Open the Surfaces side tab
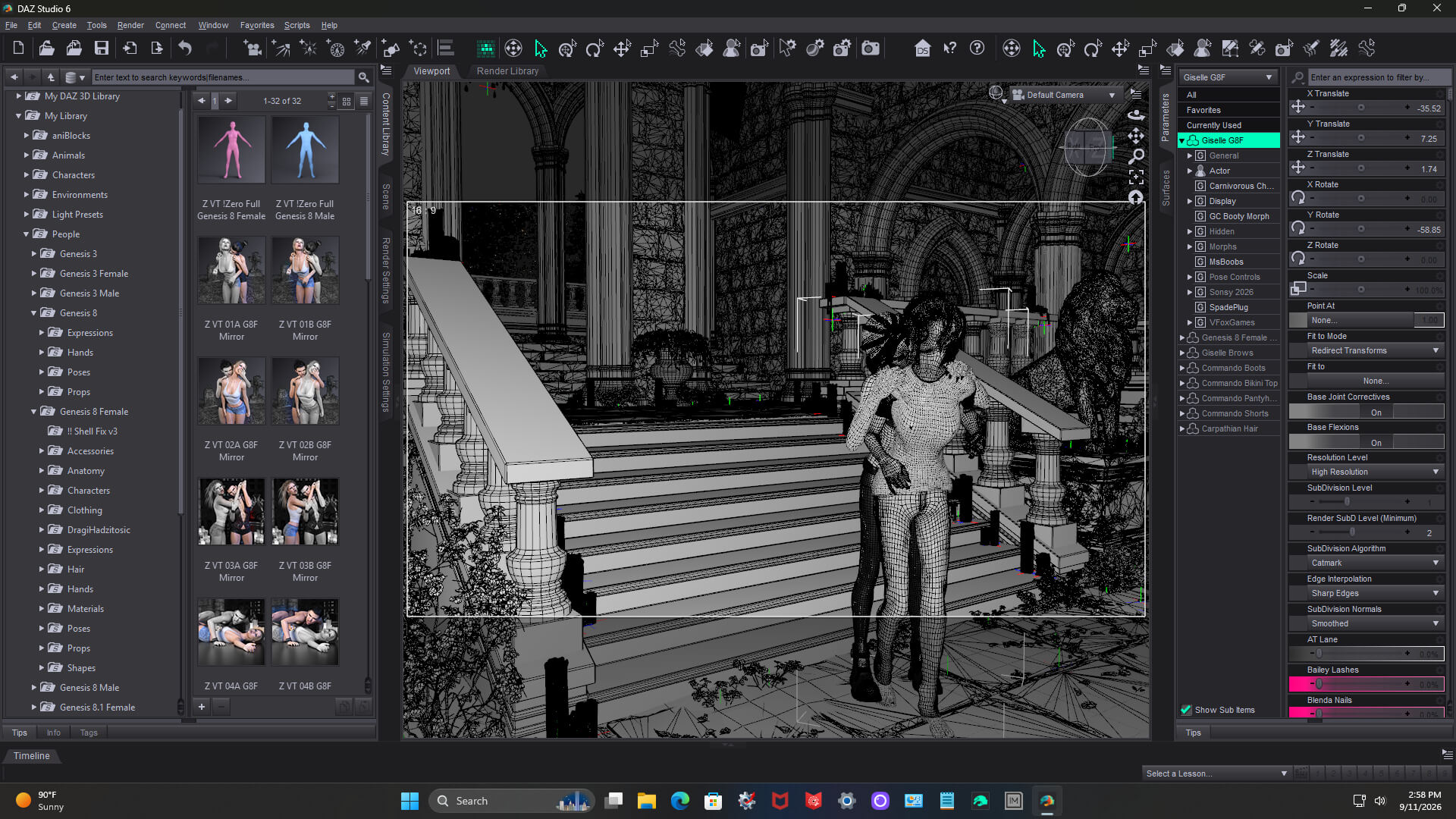The image size is (1456, 819). pos(1166,188)
